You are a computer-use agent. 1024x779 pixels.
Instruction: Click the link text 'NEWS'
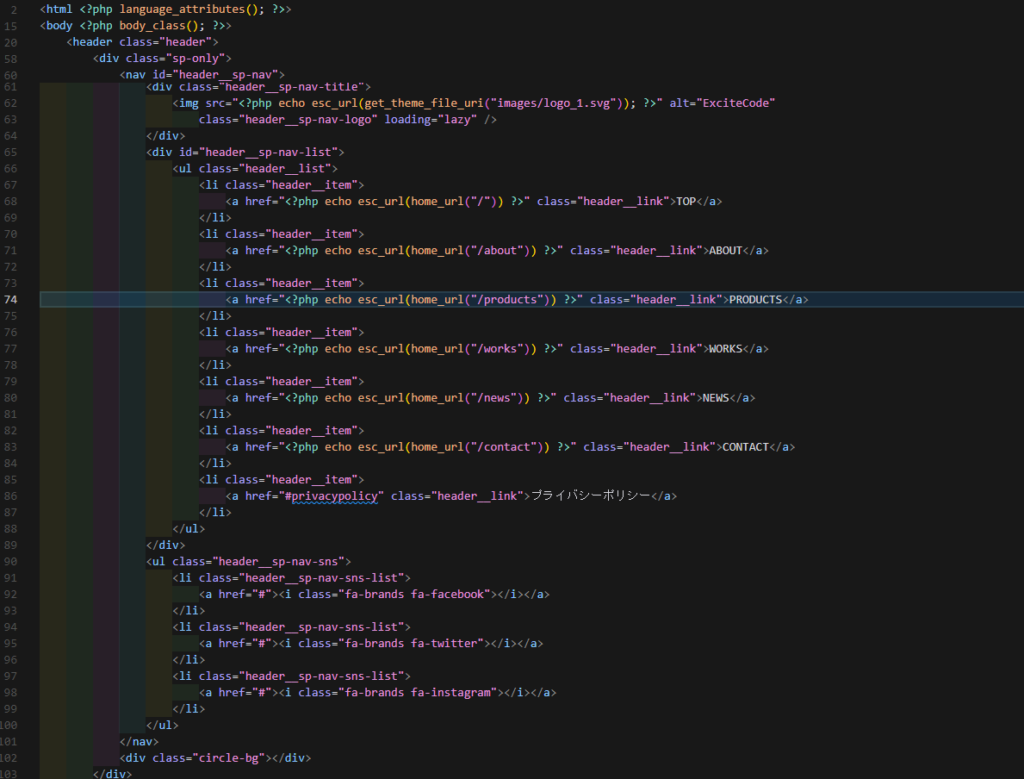pos(716,398)
